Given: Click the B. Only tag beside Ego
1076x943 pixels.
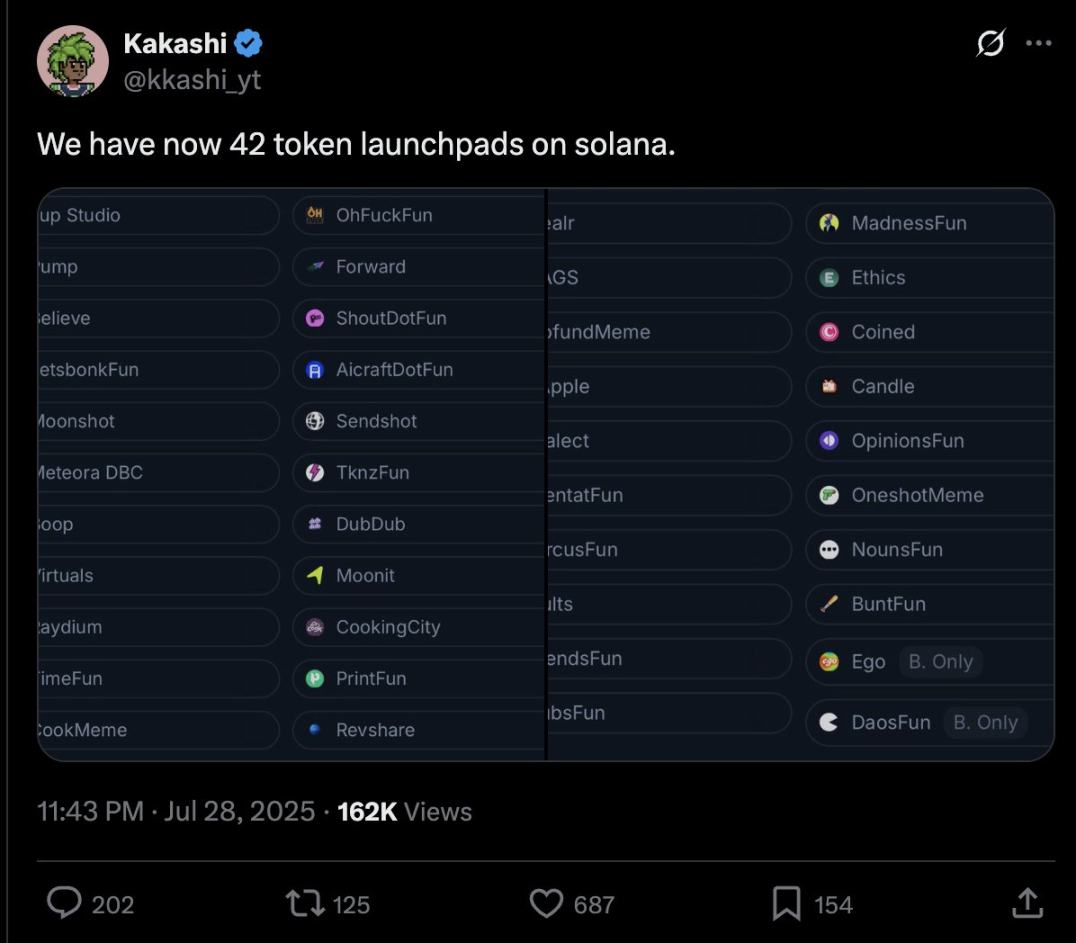Looking at the screenshot, I should [x=940, y=661].
